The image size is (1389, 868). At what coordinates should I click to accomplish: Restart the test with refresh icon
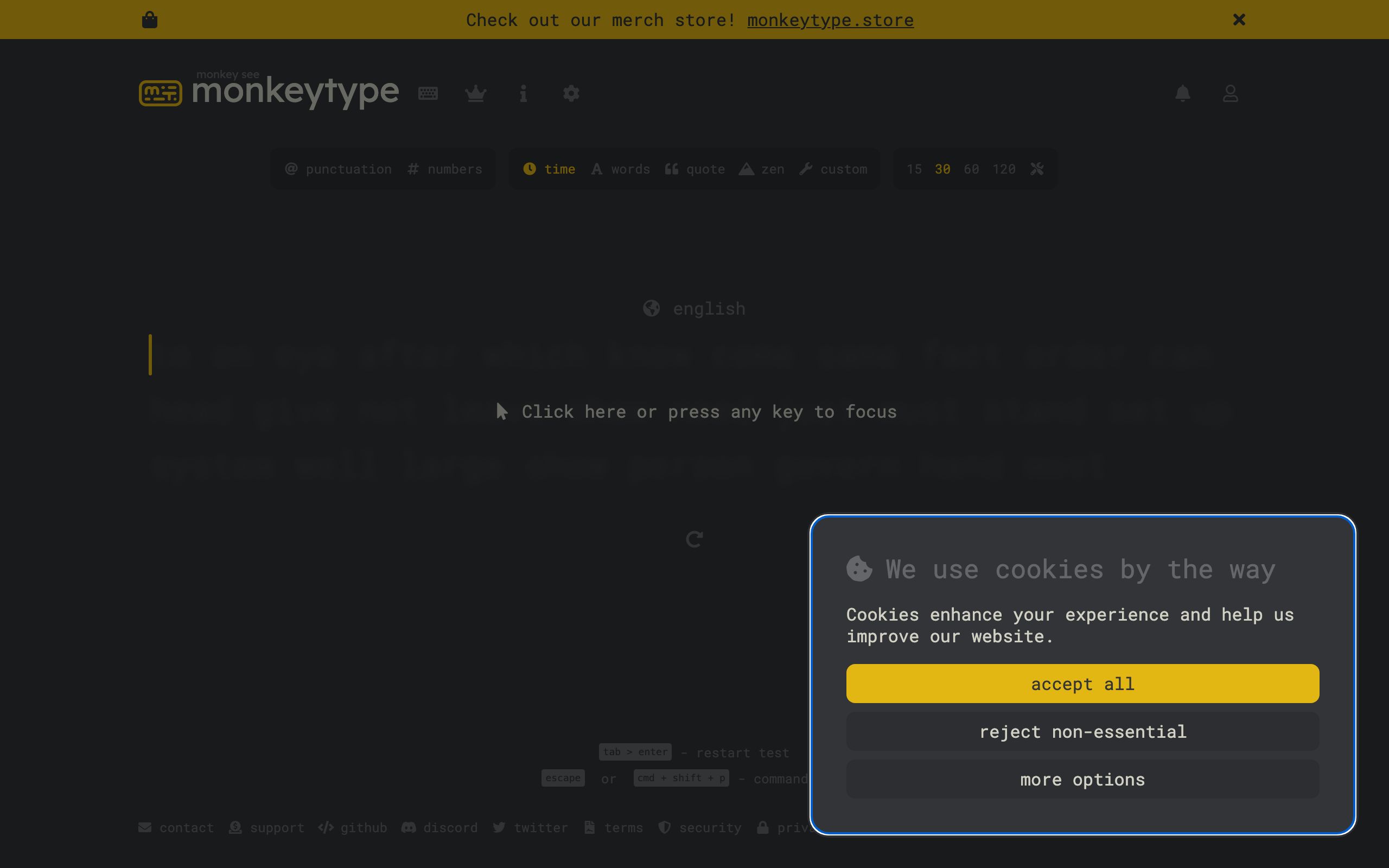pyautogui.click(x=694, y=539)
